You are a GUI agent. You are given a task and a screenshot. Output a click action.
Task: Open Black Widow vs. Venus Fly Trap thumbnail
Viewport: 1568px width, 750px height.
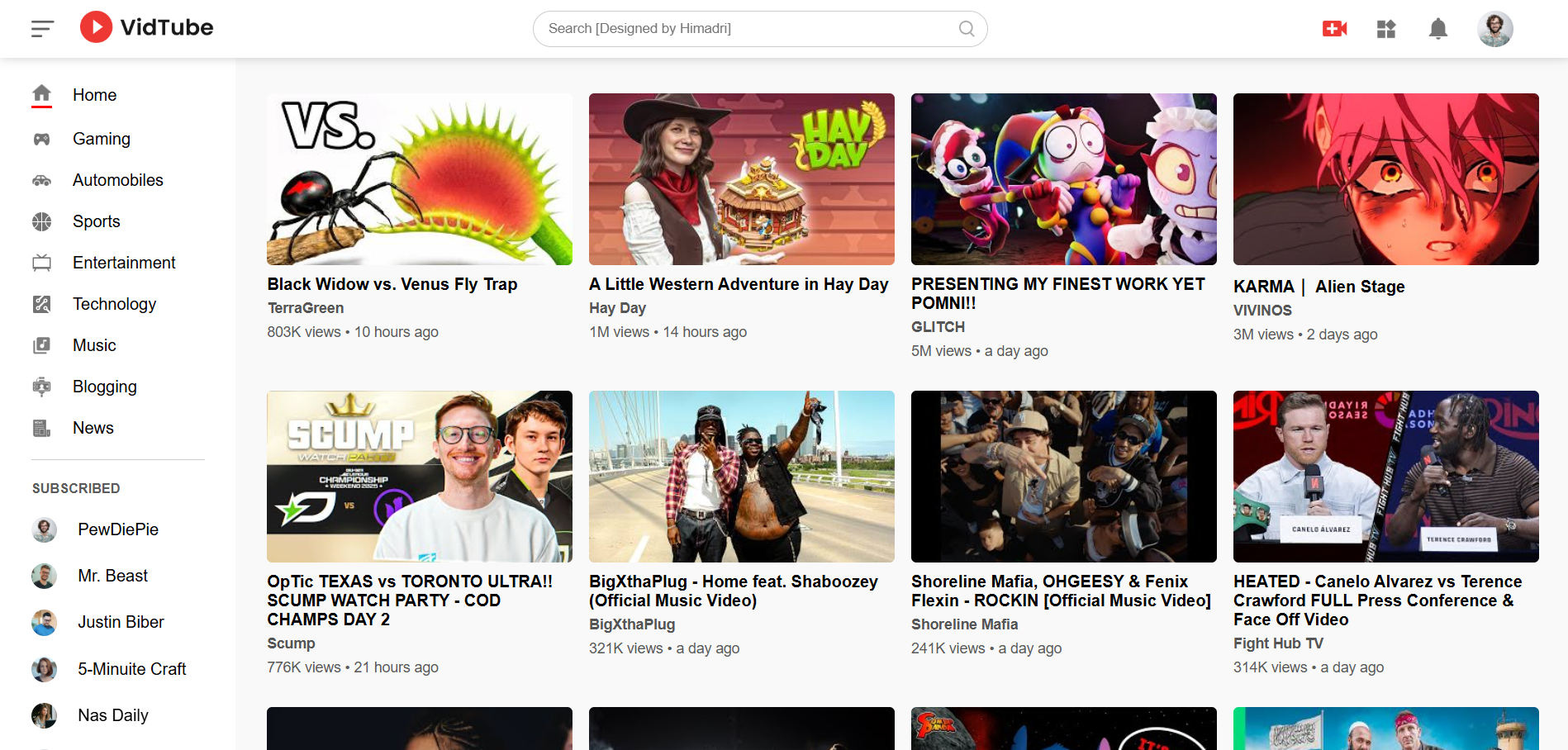pyautogui.click(x=420, y=179)
